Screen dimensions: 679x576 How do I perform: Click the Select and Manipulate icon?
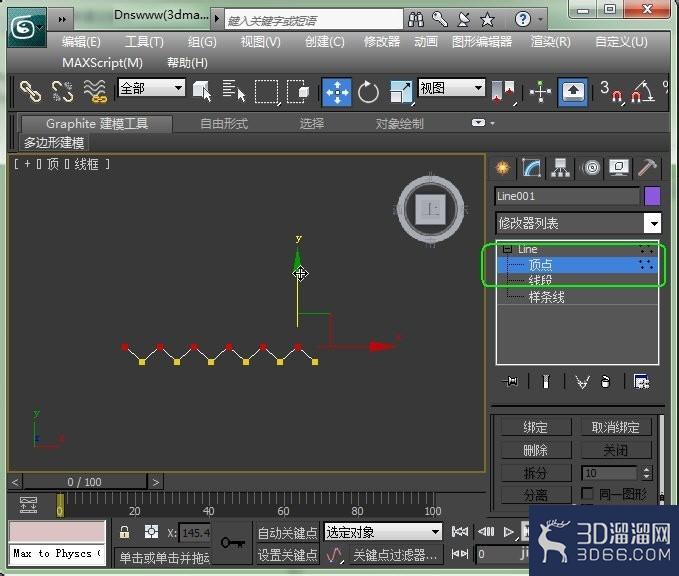pyautogui.click(x=540, y=92)
